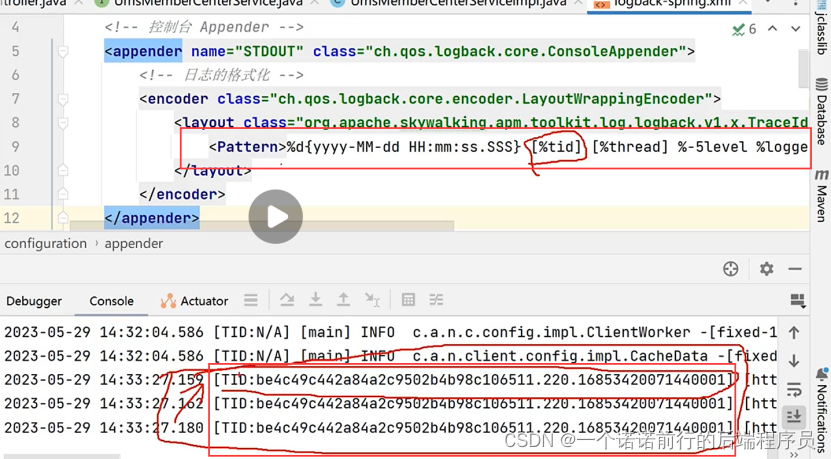Toggle Scroll to End in the console

click(x=794, y=417)
